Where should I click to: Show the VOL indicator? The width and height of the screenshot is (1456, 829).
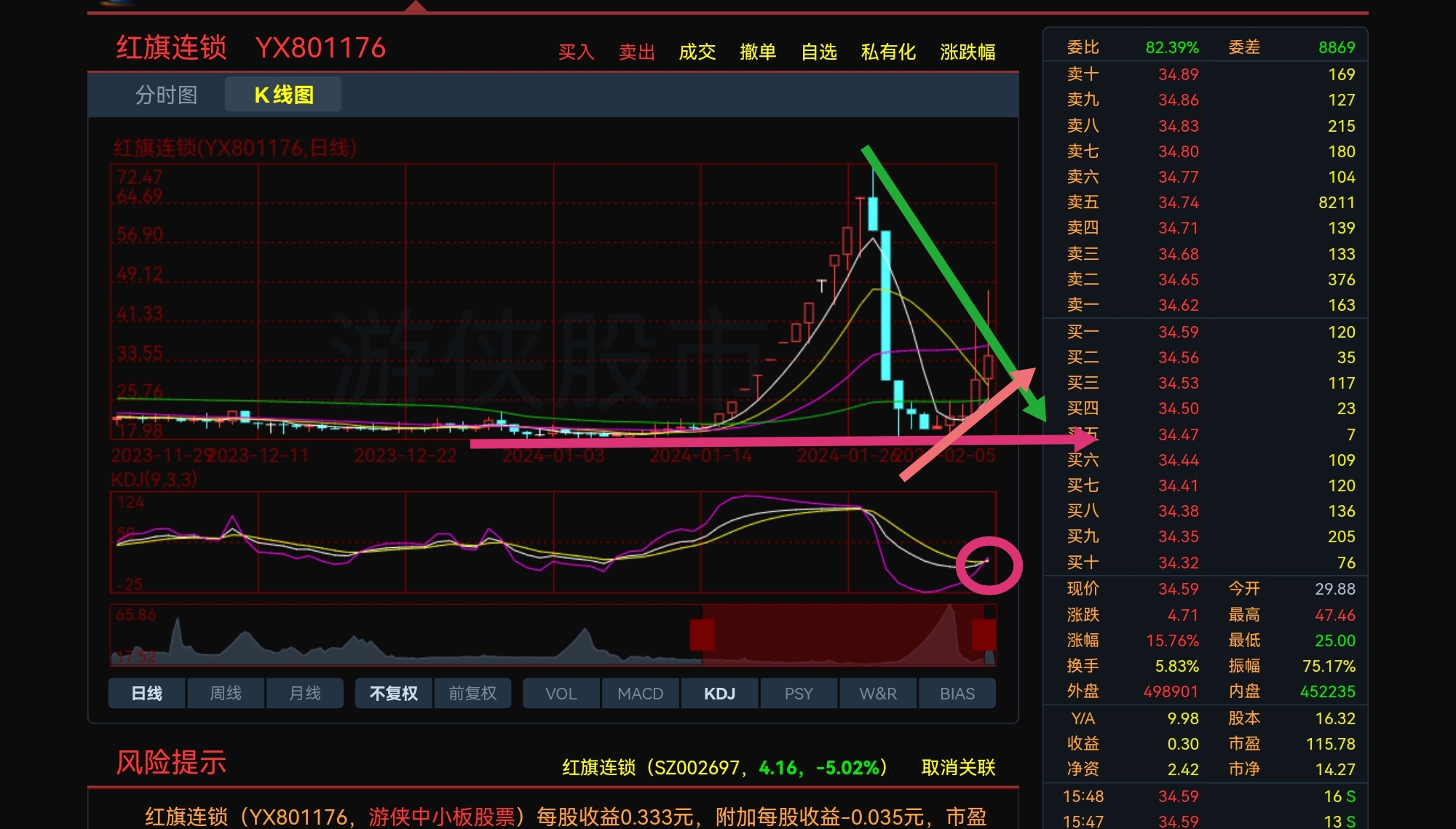561,694
